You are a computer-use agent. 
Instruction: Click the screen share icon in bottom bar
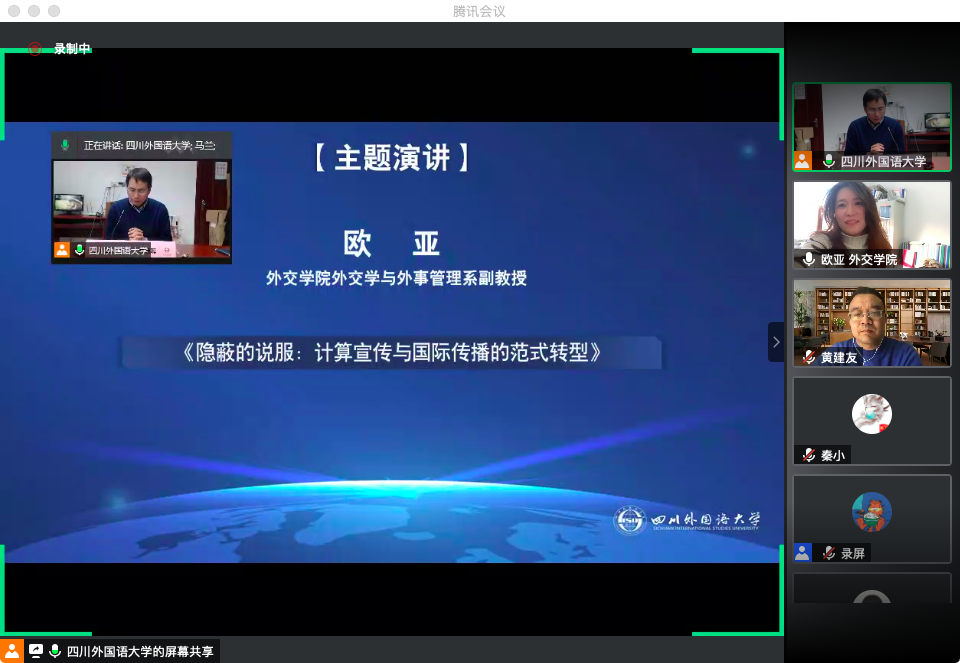(x=36, y=651)
